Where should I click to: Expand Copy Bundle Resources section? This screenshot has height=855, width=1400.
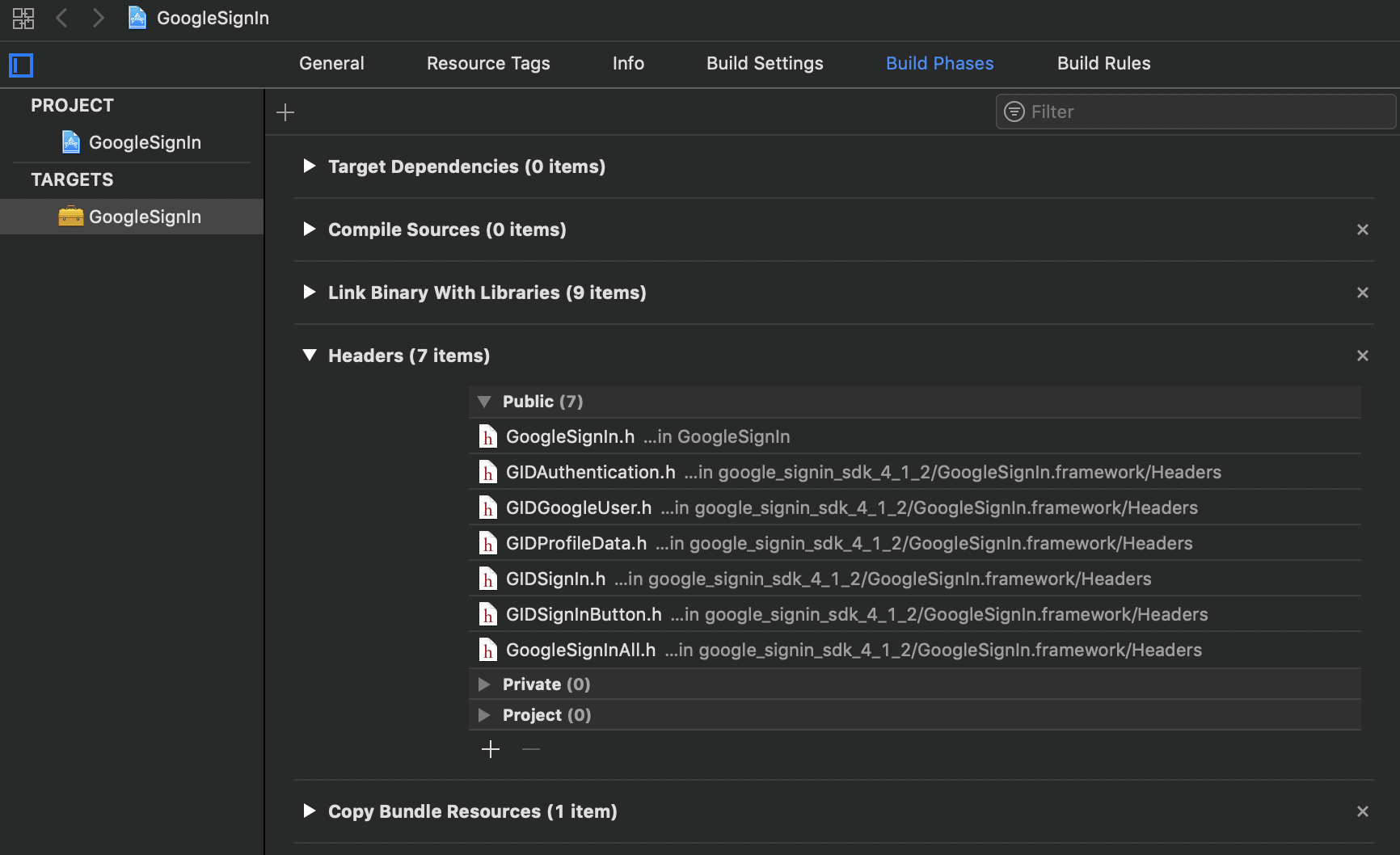309,811
